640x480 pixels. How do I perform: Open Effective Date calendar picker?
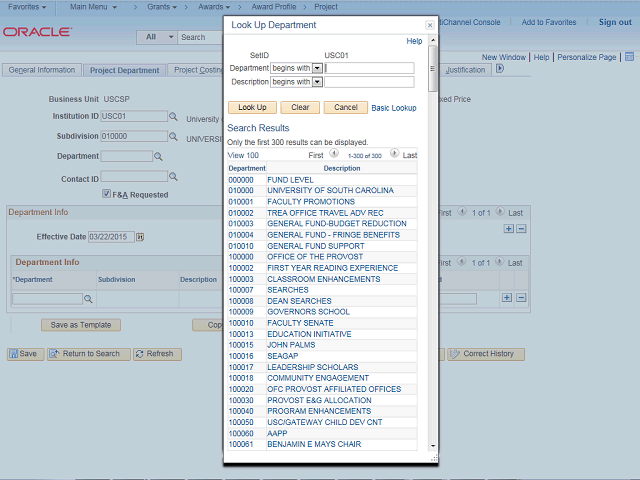(140, 237)
